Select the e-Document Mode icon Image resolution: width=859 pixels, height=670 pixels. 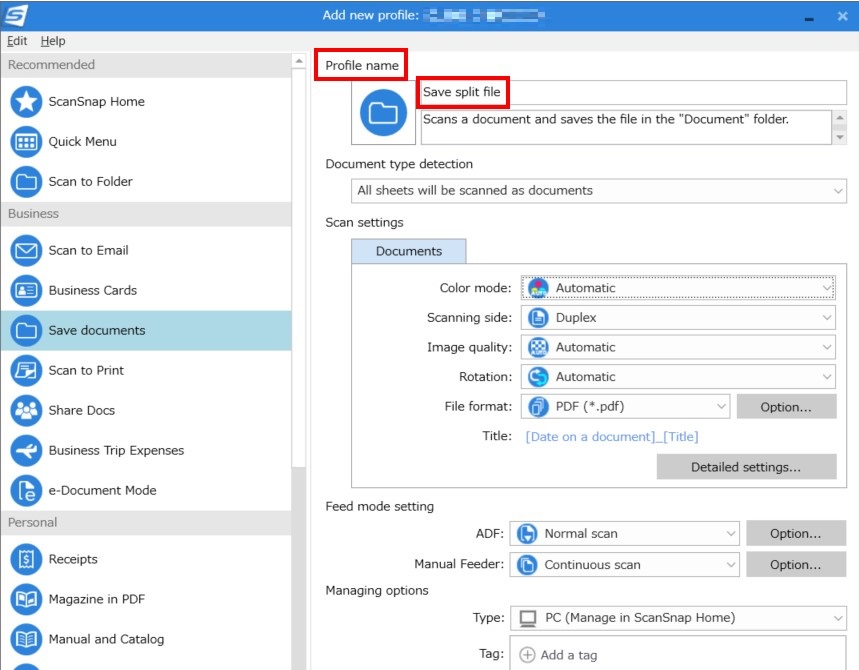[x=26, y=490]
